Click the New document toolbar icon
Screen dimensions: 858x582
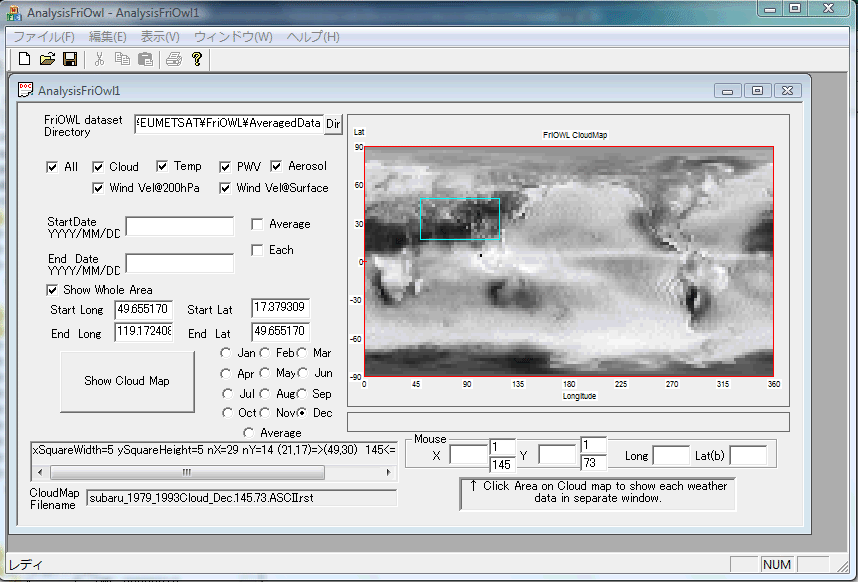tap(25, 60)
